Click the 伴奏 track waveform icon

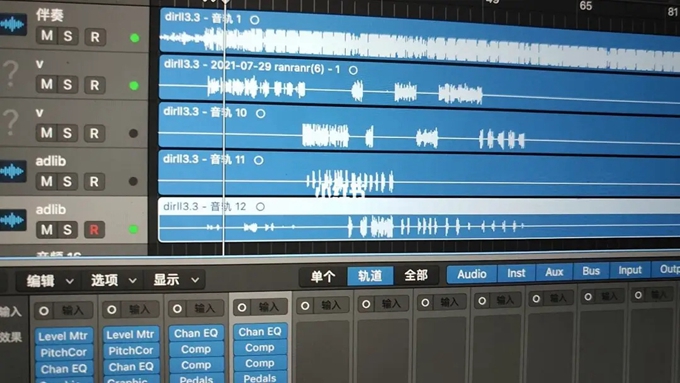pos(13,24)
